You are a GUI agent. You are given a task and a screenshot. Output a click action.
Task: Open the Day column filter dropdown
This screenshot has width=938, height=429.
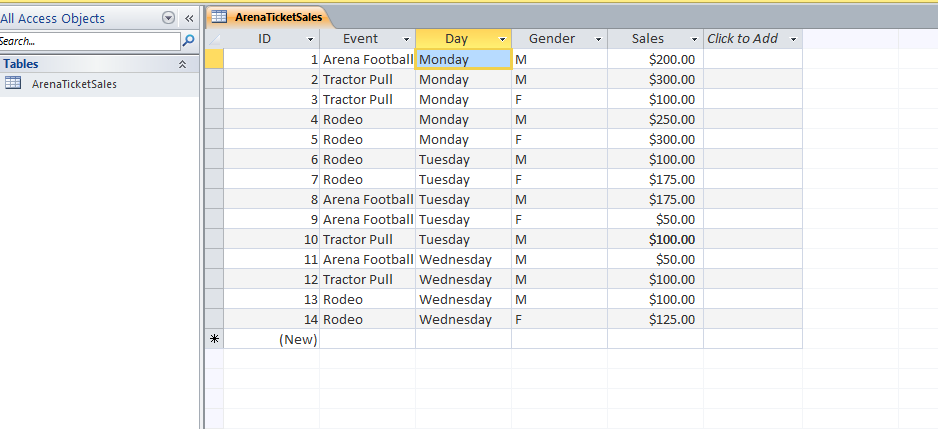point(503,39)
